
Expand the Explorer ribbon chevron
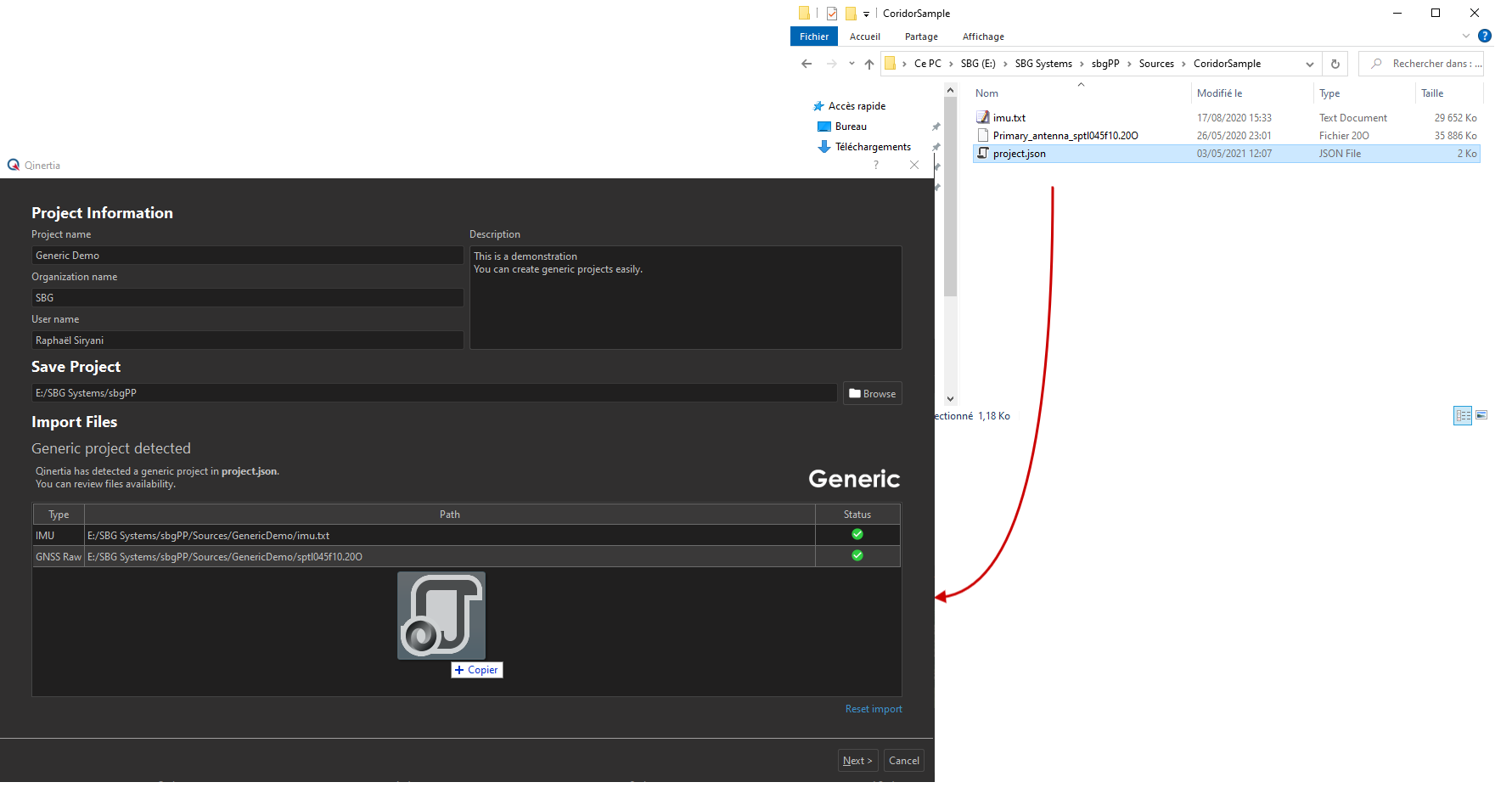pyautogui.click(x=1465, y=36)
